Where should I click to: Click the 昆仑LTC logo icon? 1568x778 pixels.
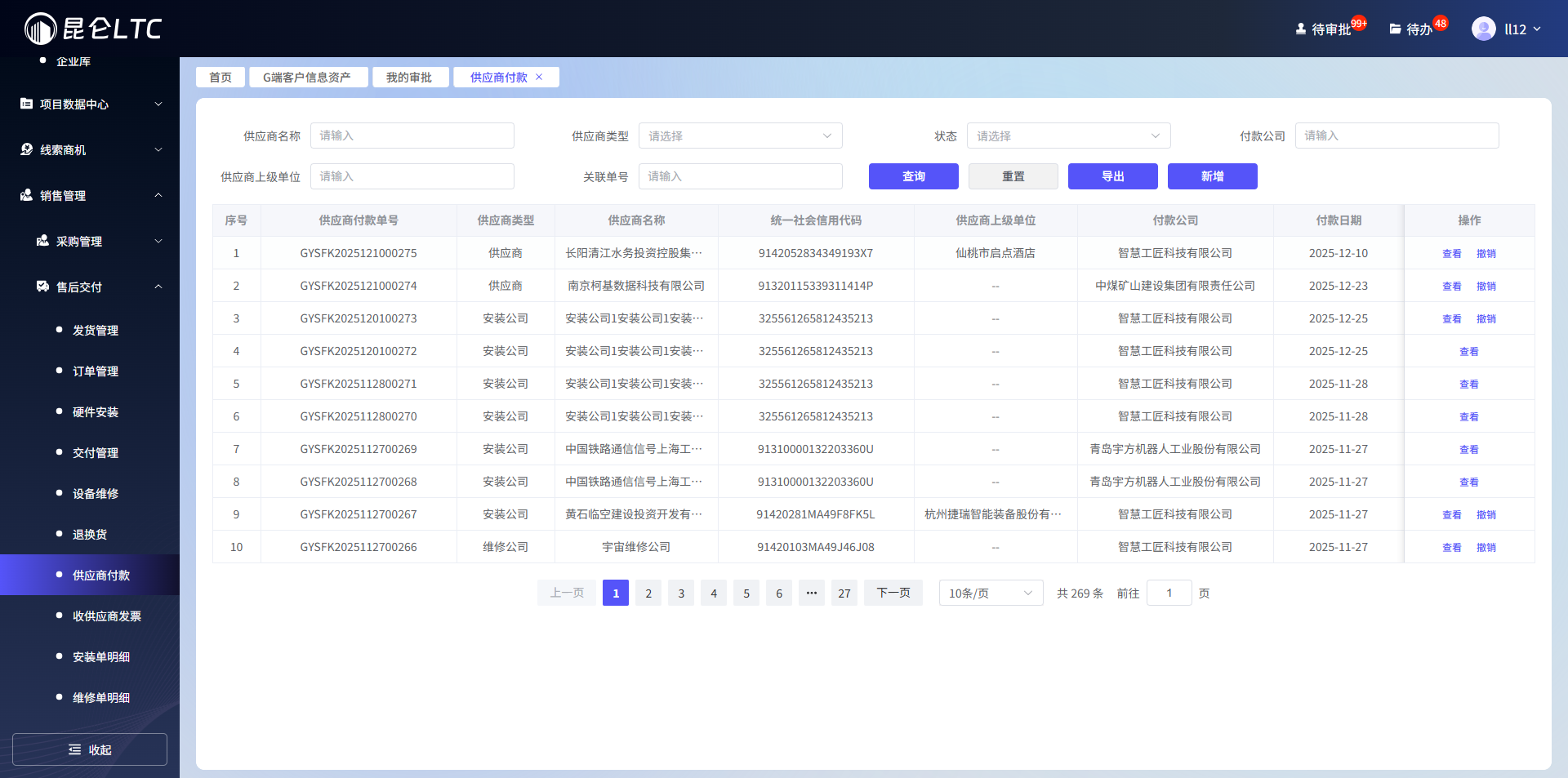pos(38,28)
